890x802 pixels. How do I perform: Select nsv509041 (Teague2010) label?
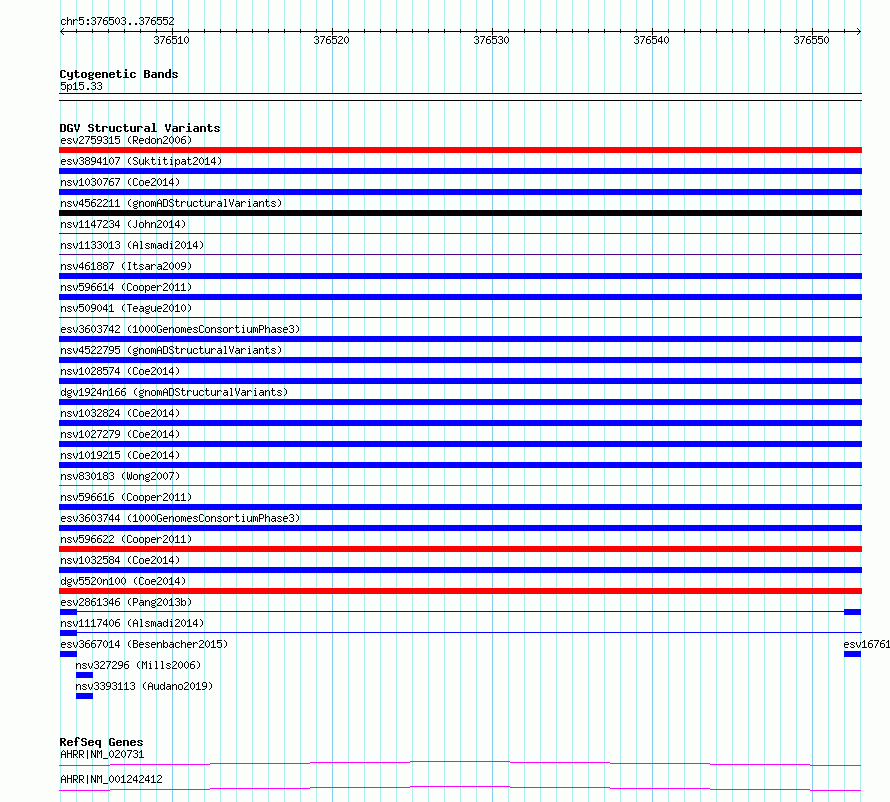point(126,308)
